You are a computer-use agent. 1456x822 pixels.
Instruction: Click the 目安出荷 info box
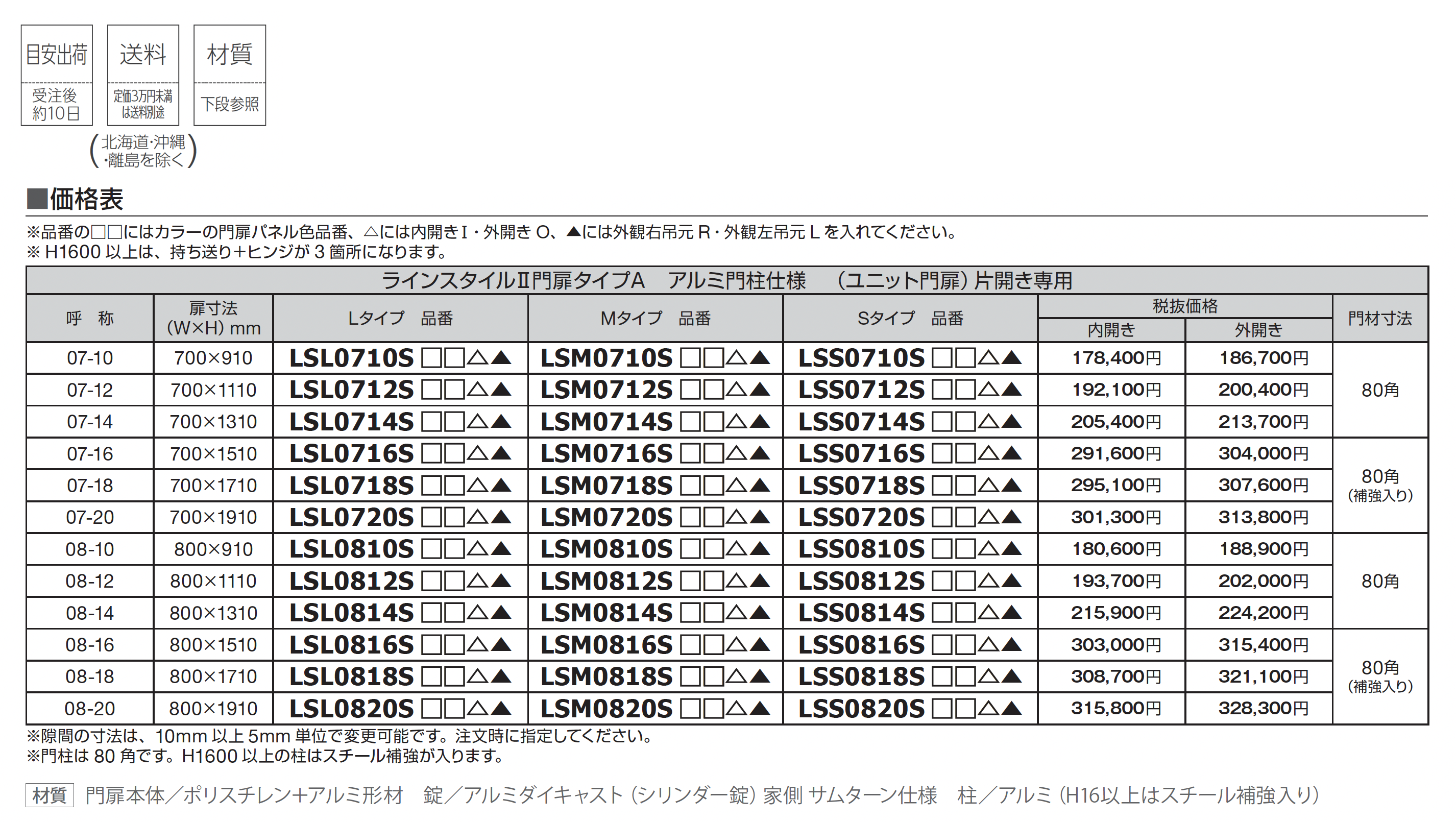[x=57, y=75]
